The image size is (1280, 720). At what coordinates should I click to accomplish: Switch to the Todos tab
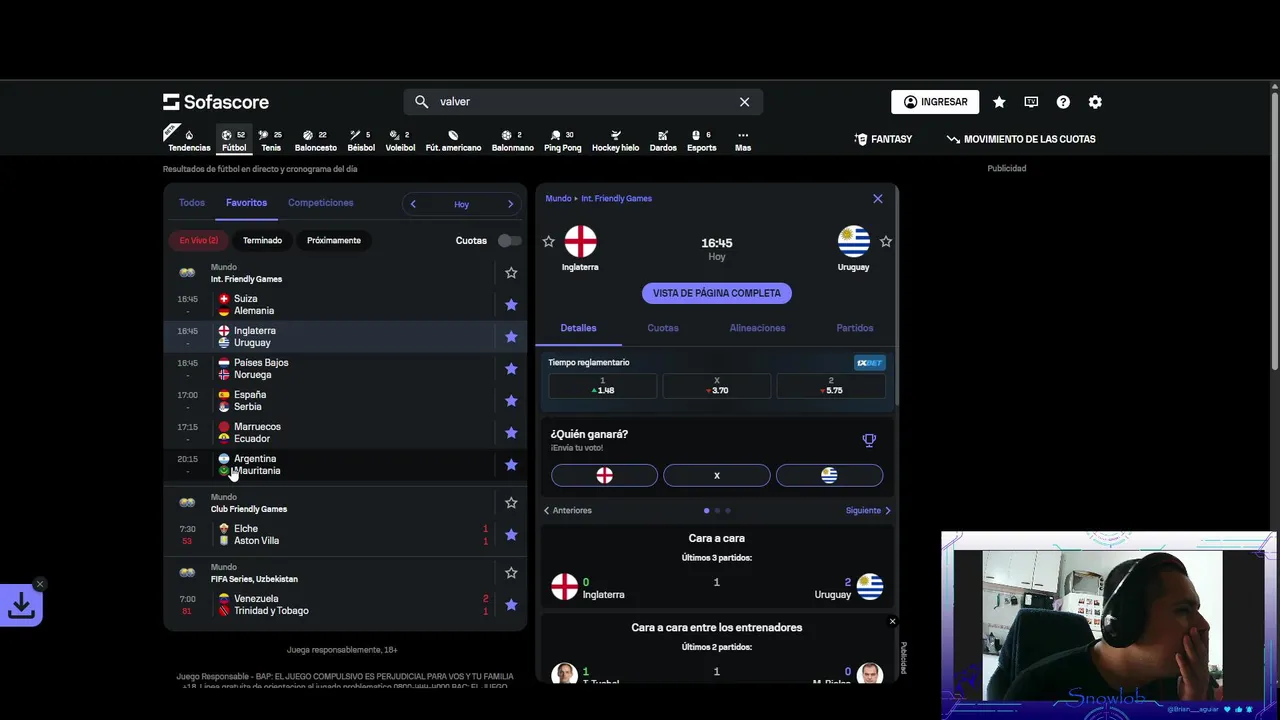[x=191, y=203]
